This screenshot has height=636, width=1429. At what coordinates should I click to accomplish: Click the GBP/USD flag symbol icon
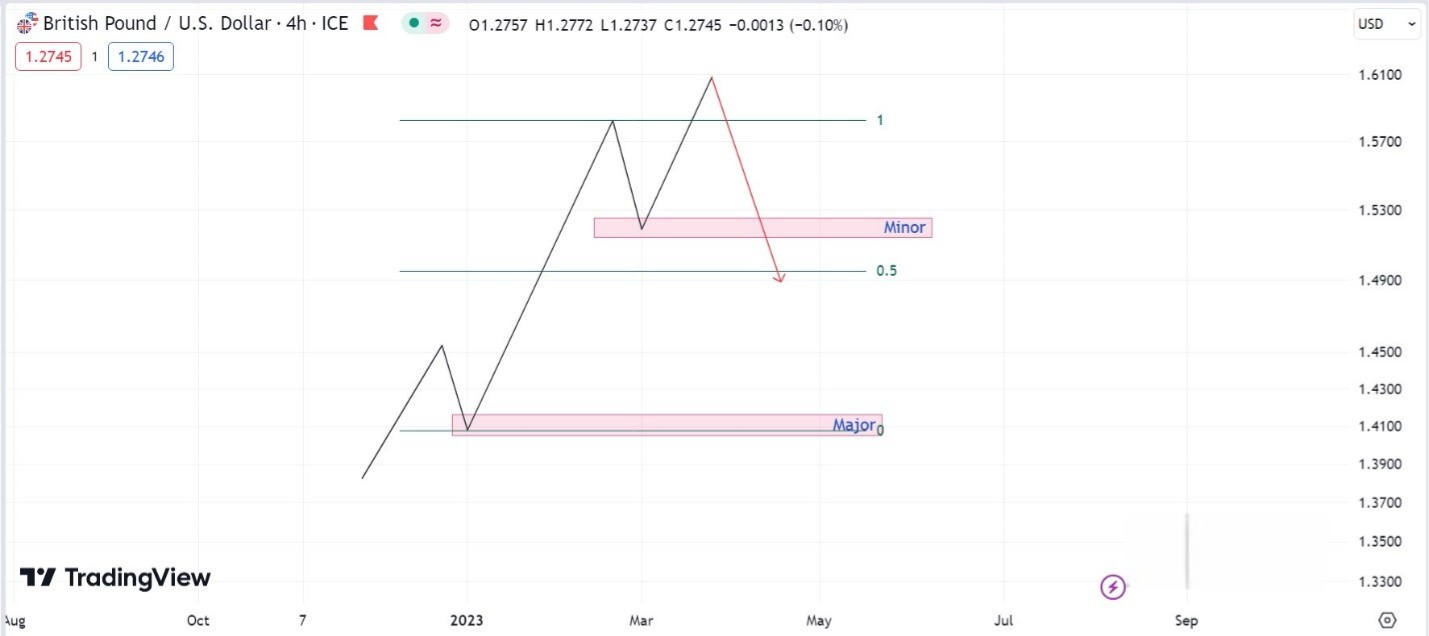(27, 24)
